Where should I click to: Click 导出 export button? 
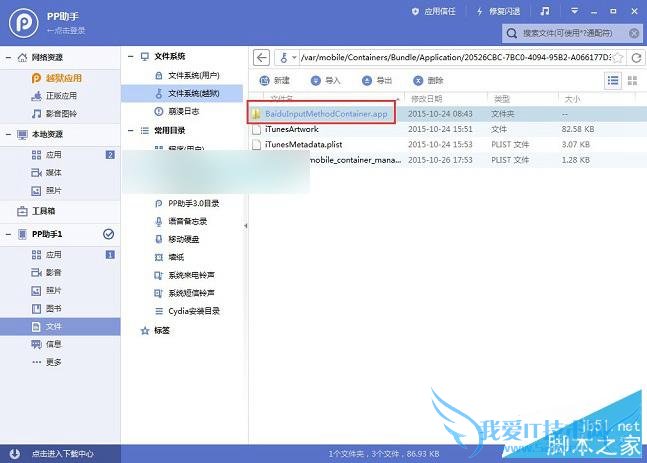(377, 80)
